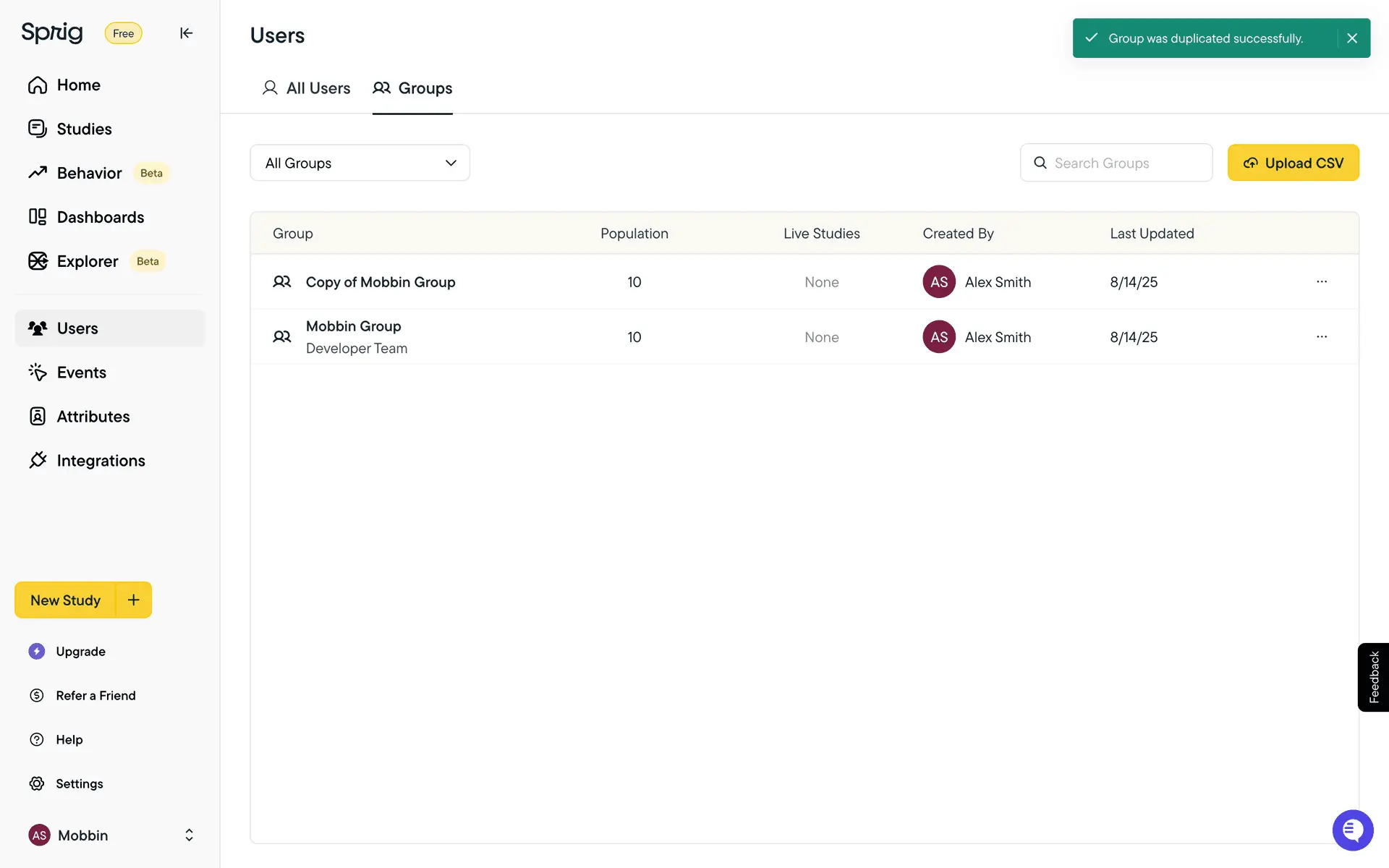This screenshot has width=1389, height=868.
Task: Switch to the All Users tab
Action: click(x=306, y=88)
